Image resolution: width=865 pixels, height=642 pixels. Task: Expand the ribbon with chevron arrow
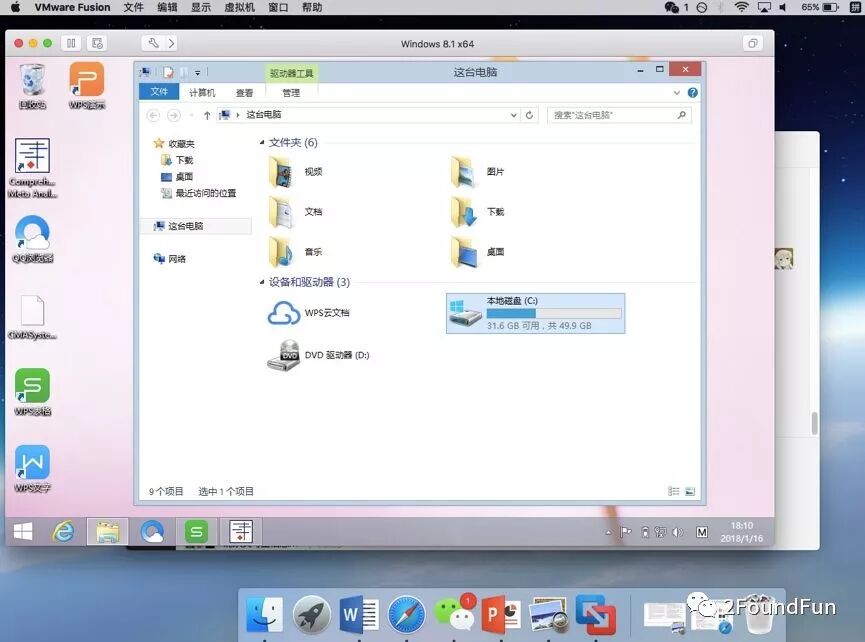(x=676, y=93)
